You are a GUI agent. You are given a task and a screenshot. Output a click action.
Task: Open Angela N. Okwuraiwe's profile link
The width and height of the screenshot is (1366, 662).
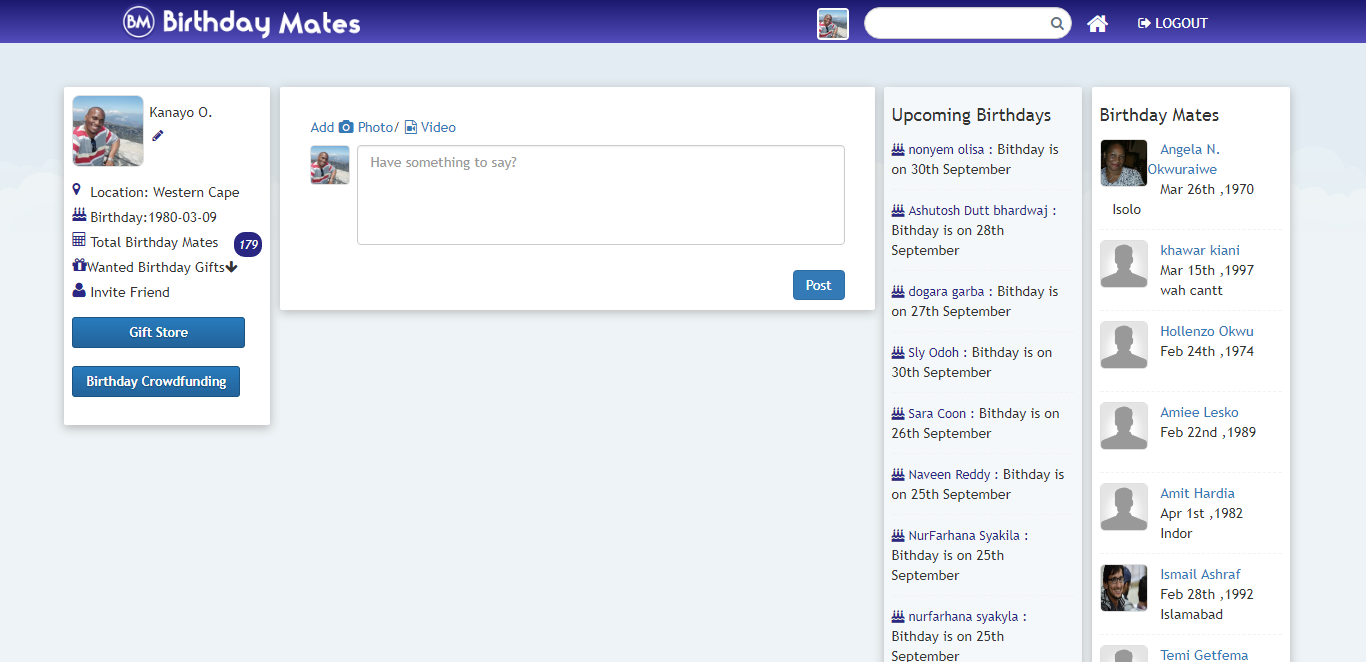[1188, 150]
